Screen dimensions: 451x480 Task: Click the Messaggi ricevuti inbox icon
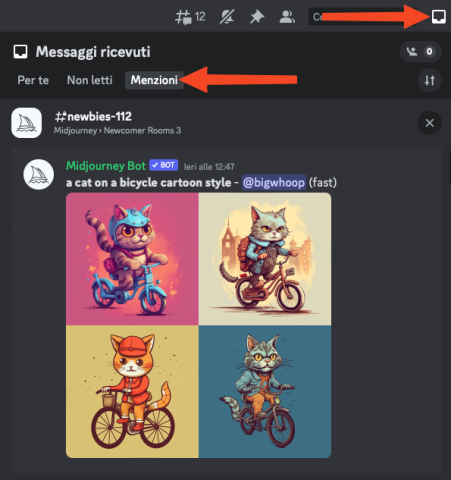point(20,52)
